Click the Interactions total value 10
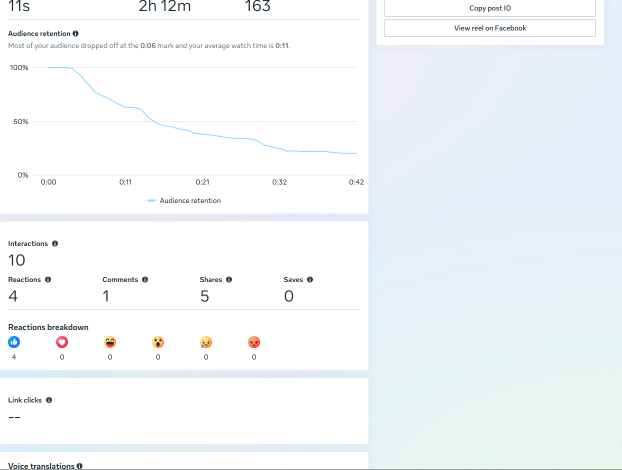The height and width of the screenshot is (470, 622). point(17,261)
